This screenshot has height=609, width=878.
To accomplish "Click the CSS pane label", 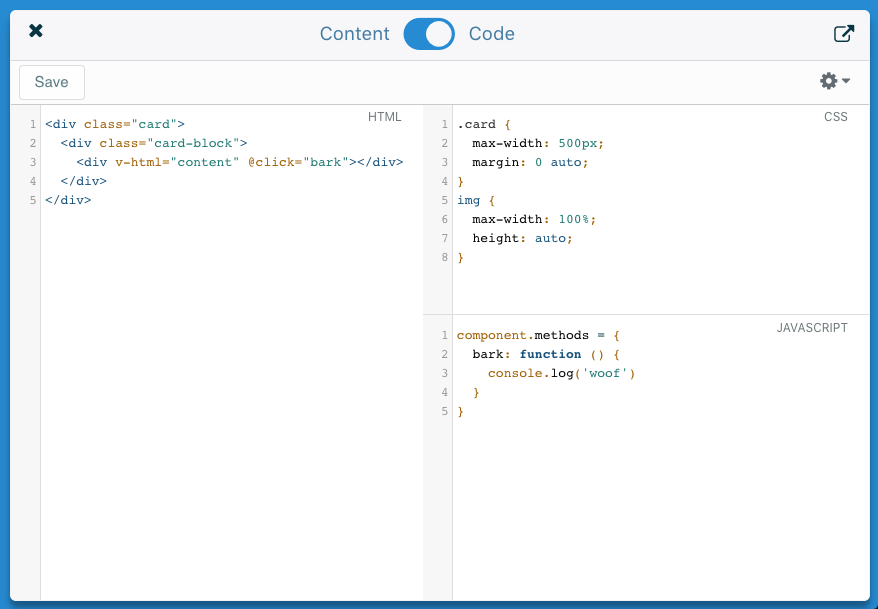I will (835, 116).
